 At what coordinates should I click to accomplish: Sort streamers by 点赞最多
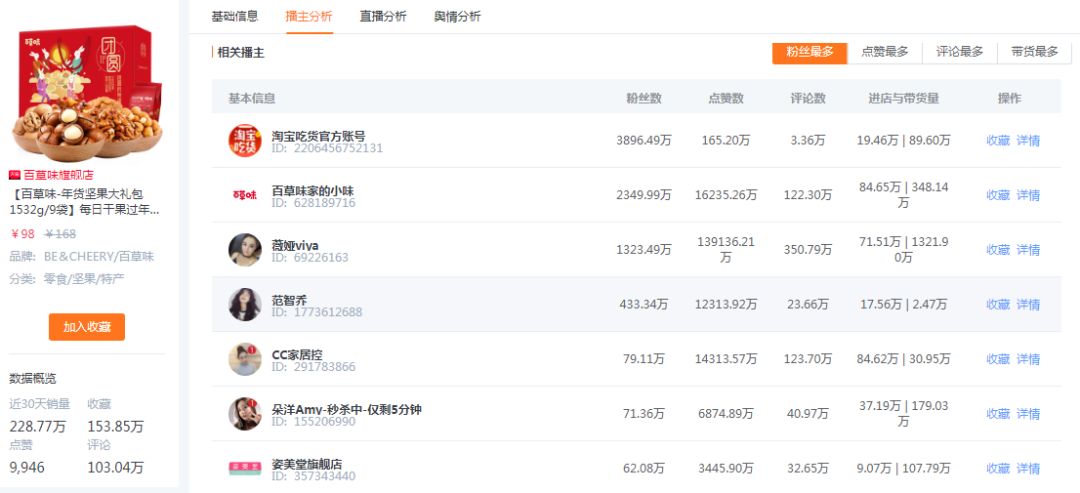(884, 52)
